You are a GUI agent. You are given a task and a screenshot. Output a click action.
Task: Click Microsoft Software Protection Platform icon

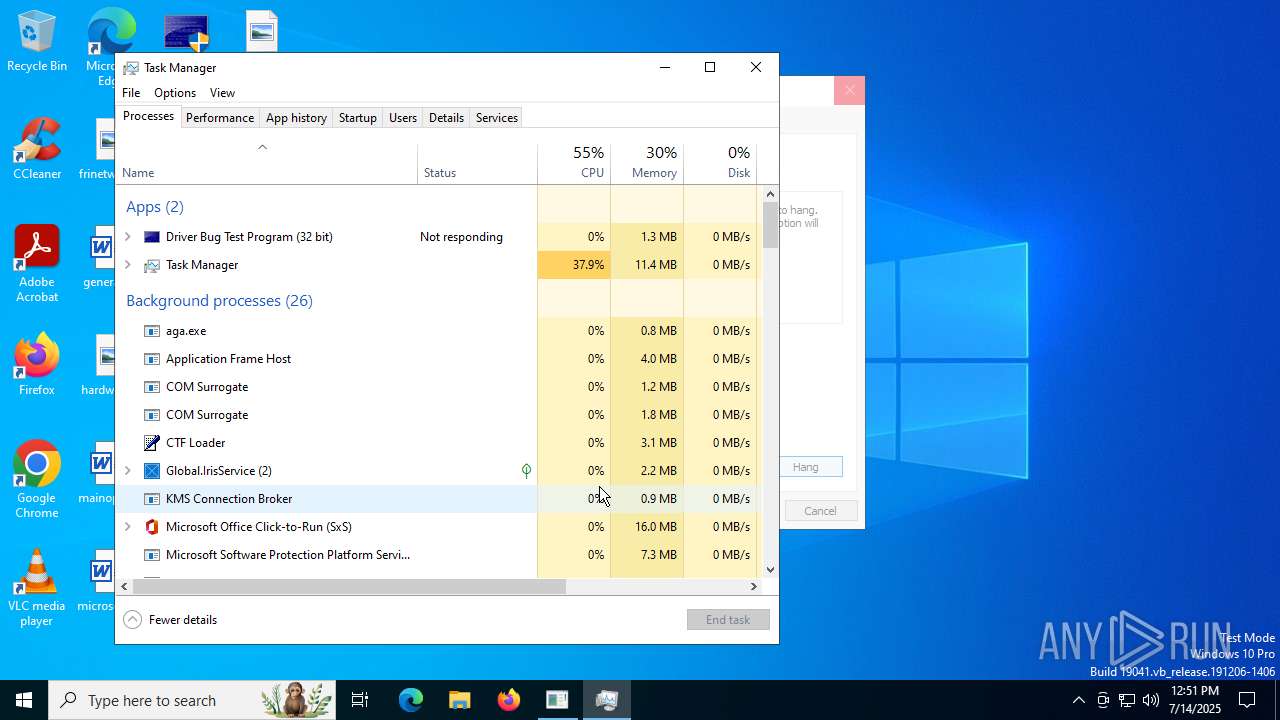click(152, 555)
